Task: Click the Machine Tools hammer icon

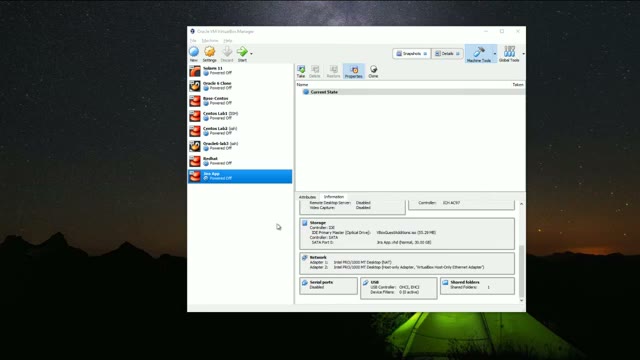Action: click(479, 52)
